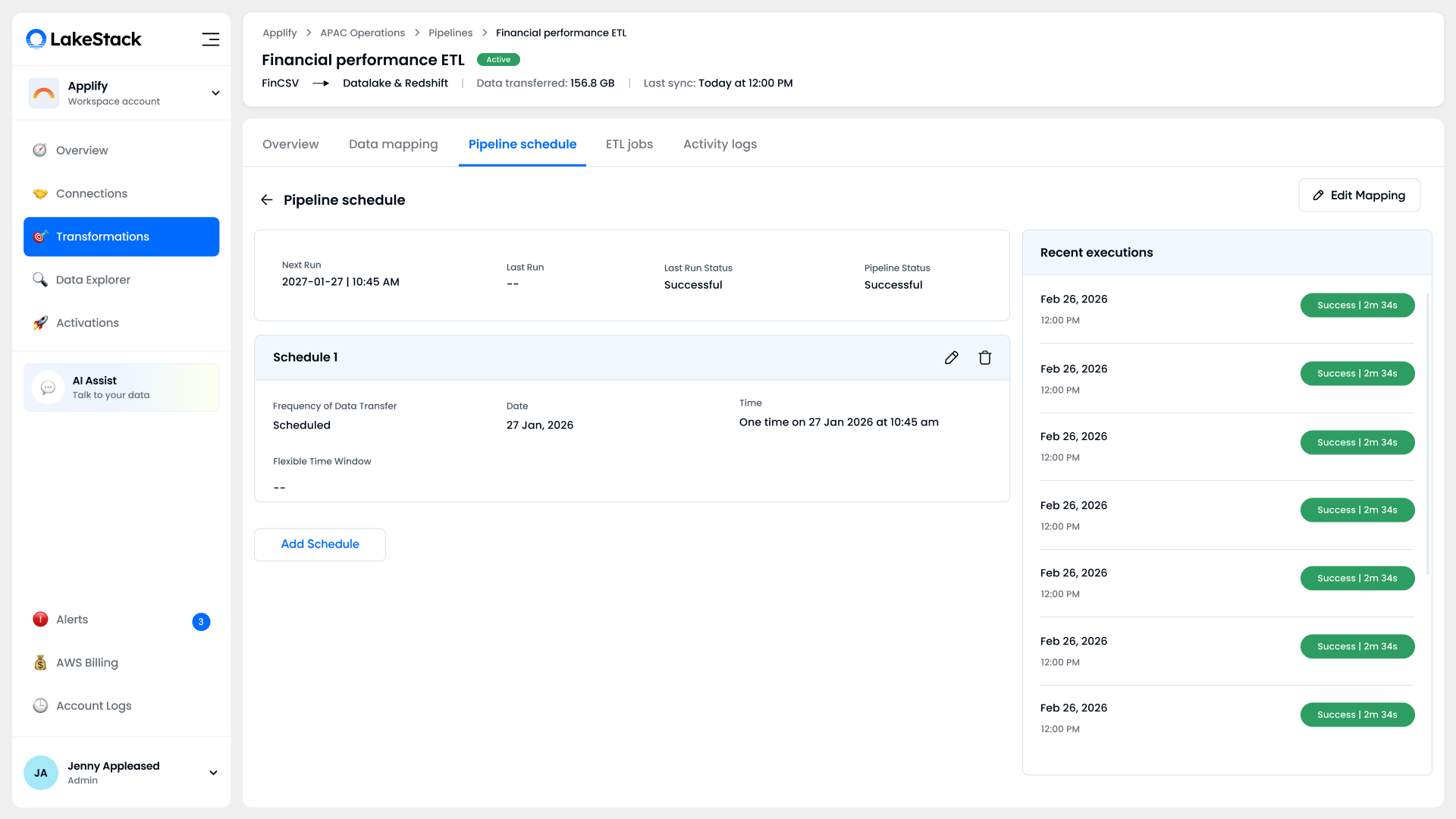Open the Data mapping tab
The height and width of the screenshot is (819, 1456).
(x=393, y=144)
